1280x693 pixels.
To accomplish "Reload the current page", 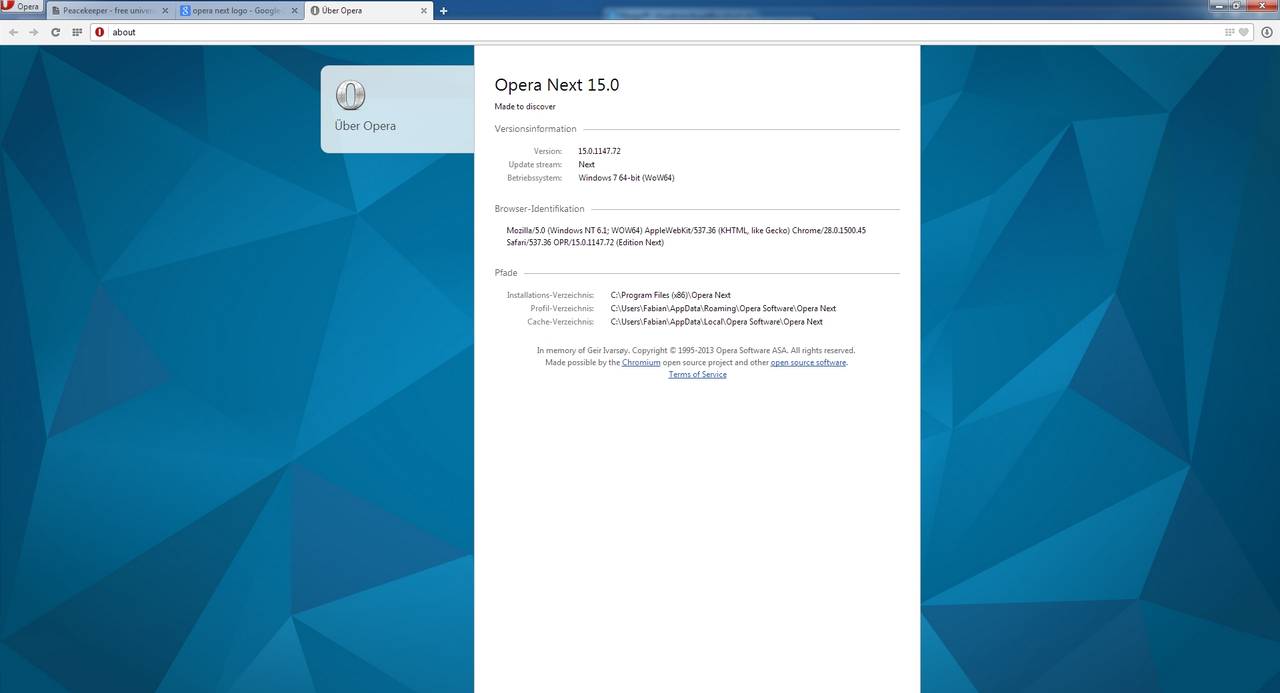I will (56, 32).
